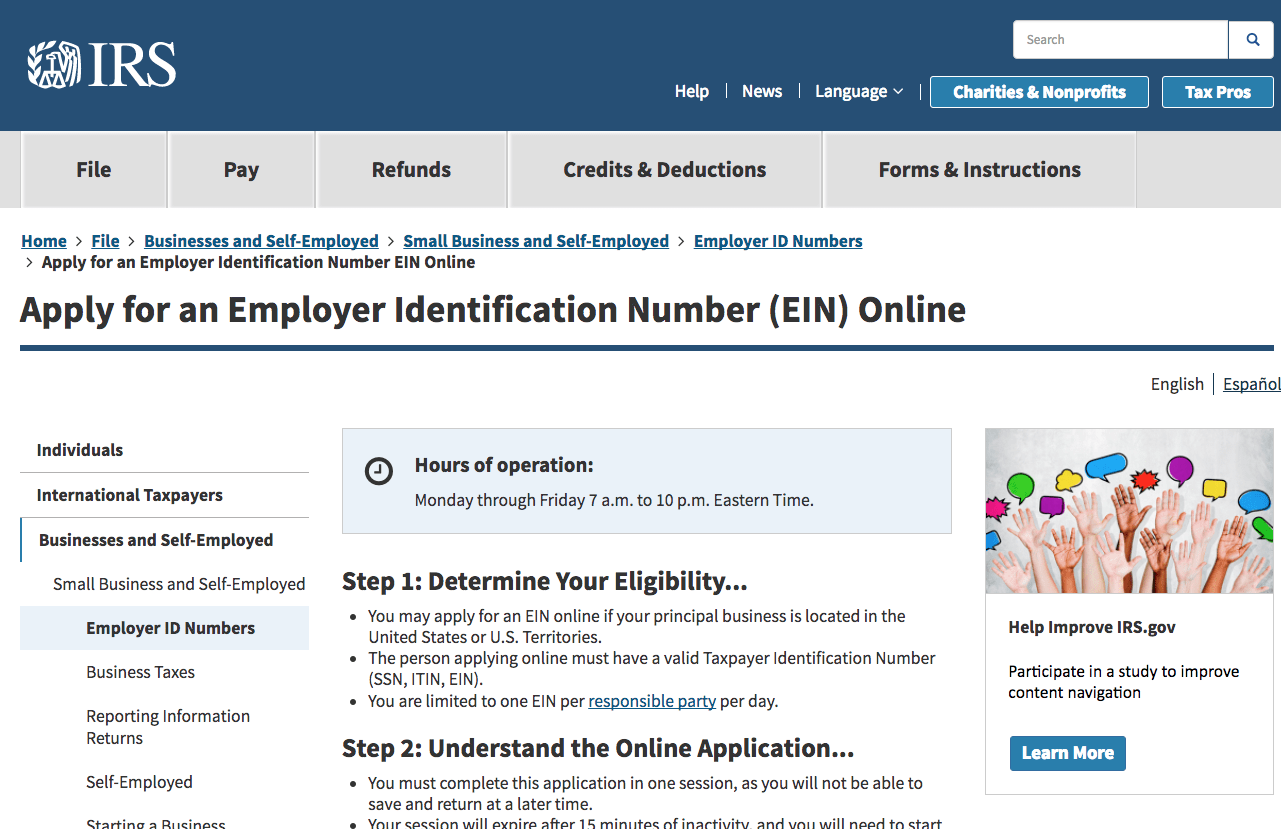Switch the page language to Español
The width and height of the screenshot is (1281, 829).
[x=1251, y=383]
